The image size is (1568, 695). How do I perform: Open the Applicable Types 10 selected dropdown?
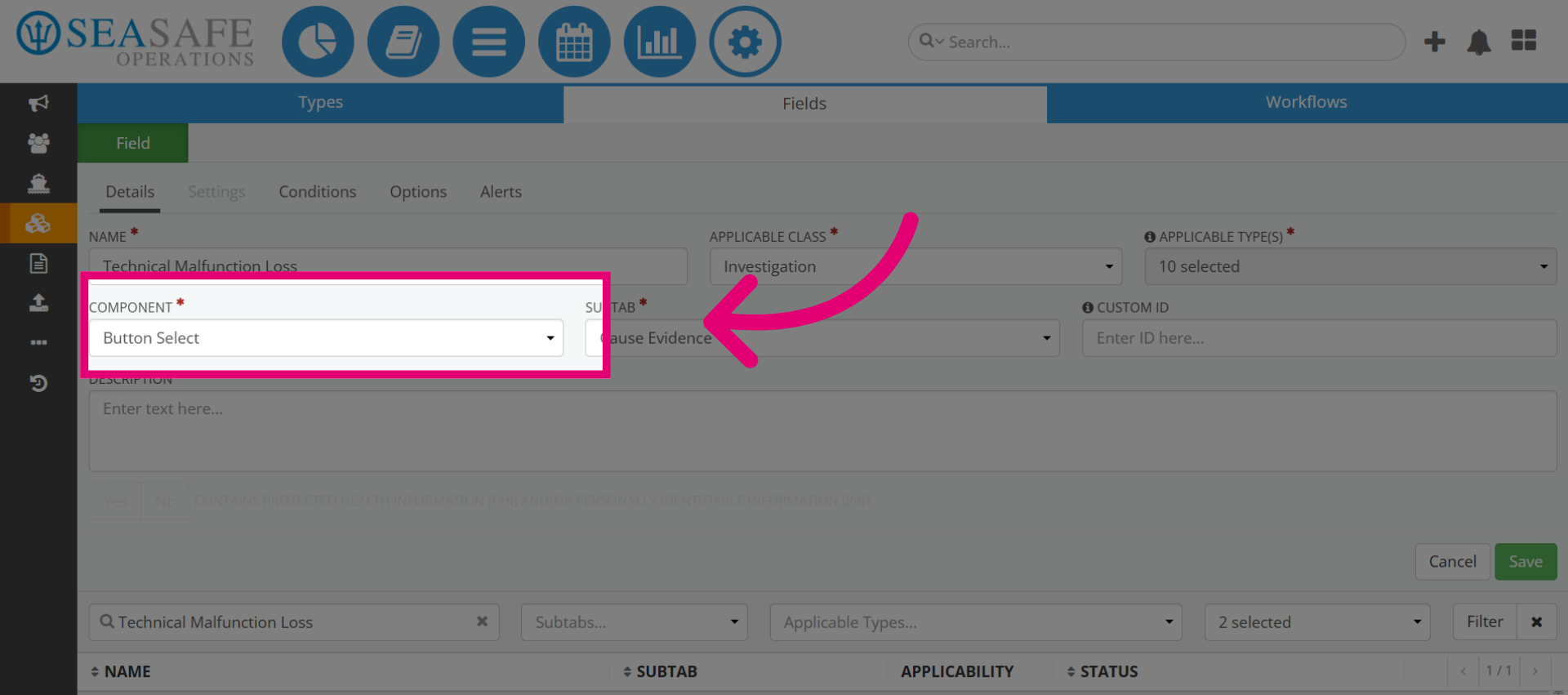pyautogui.click(x=1351, y=267)
